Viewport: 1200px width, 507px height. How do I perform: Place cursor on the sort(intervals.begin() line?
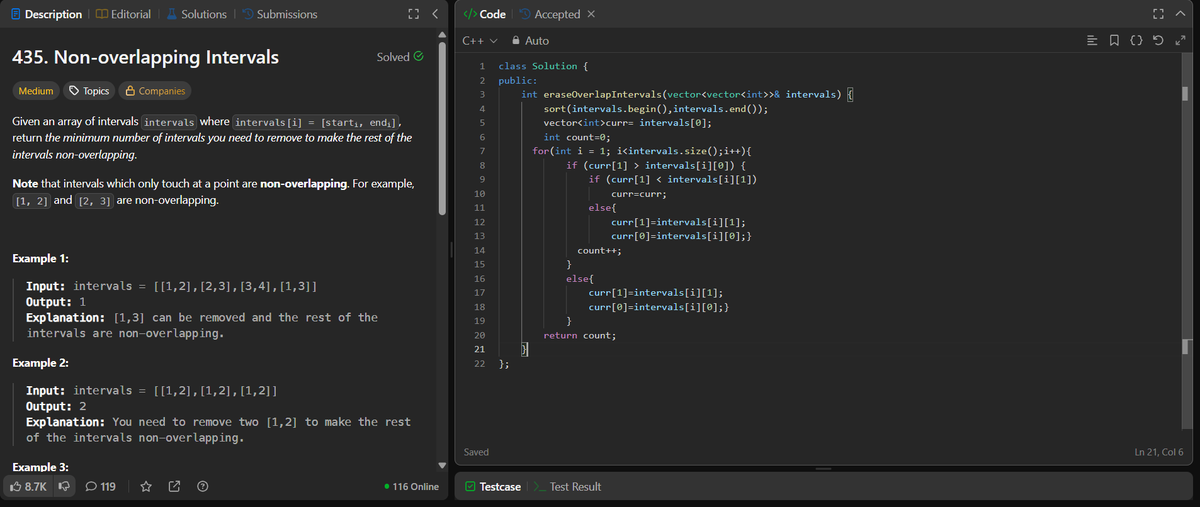pyautogui.click(x=655, y=108)
